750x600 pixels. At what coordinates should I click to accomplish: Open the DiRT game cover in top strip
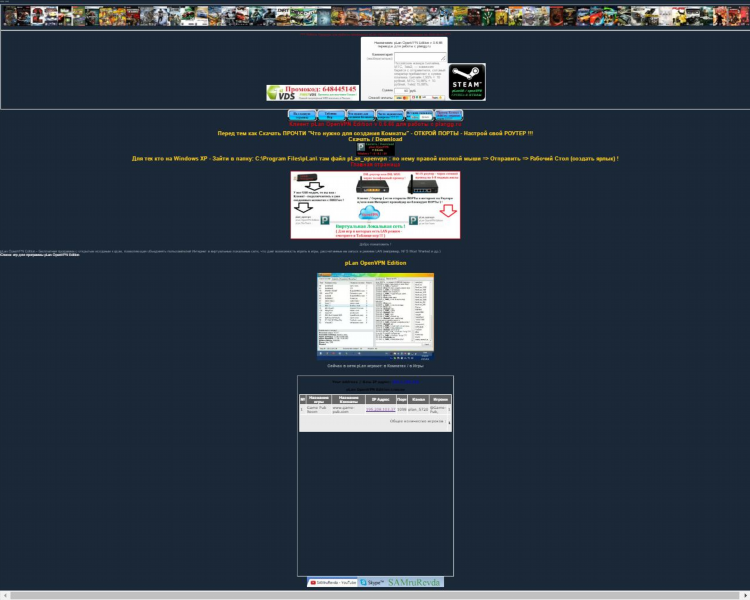pos(283,16)
